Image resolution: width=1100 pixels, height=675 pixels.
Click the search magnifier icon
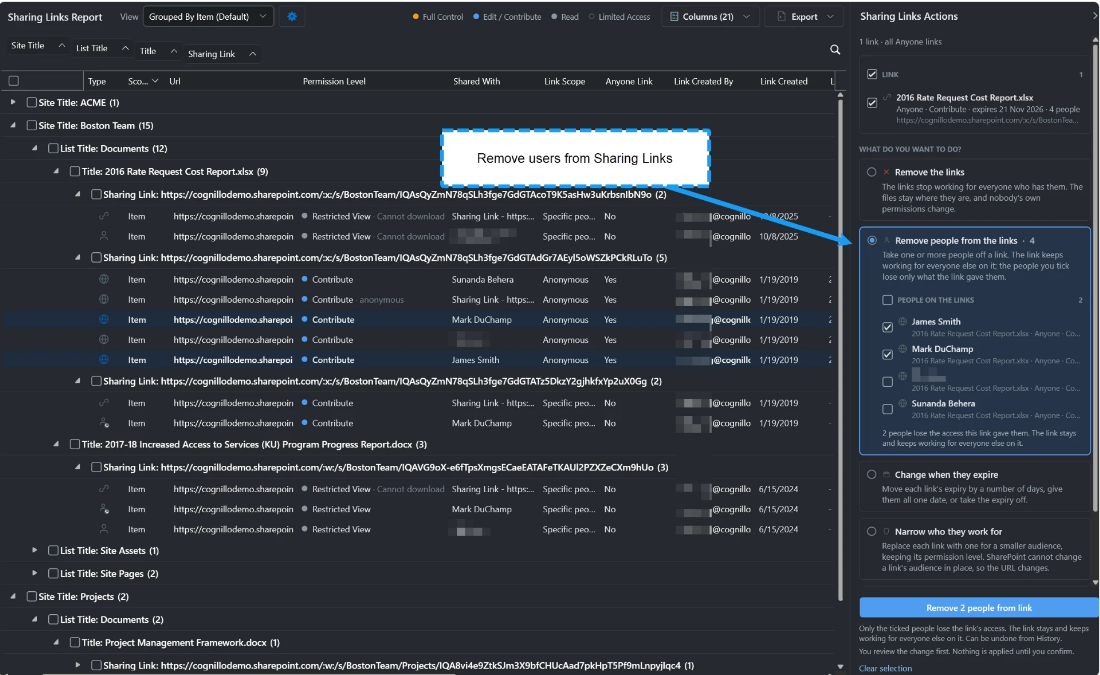[835, 50]
